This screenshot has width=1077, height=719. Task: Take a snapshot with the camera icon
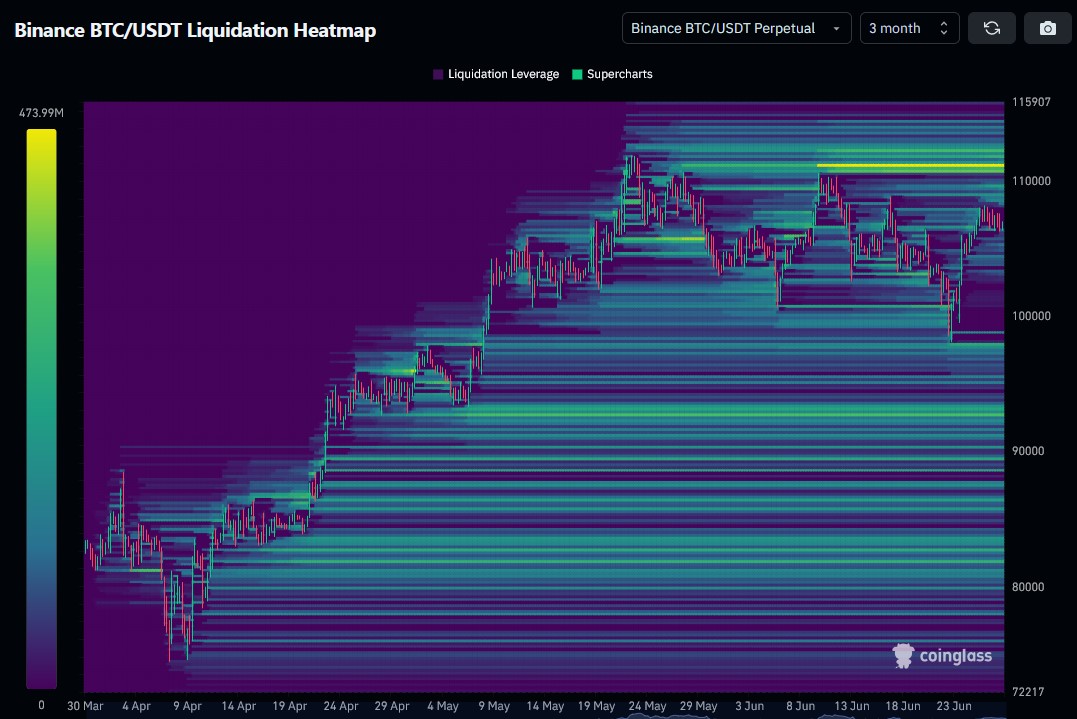click(x=1047, y=28)
